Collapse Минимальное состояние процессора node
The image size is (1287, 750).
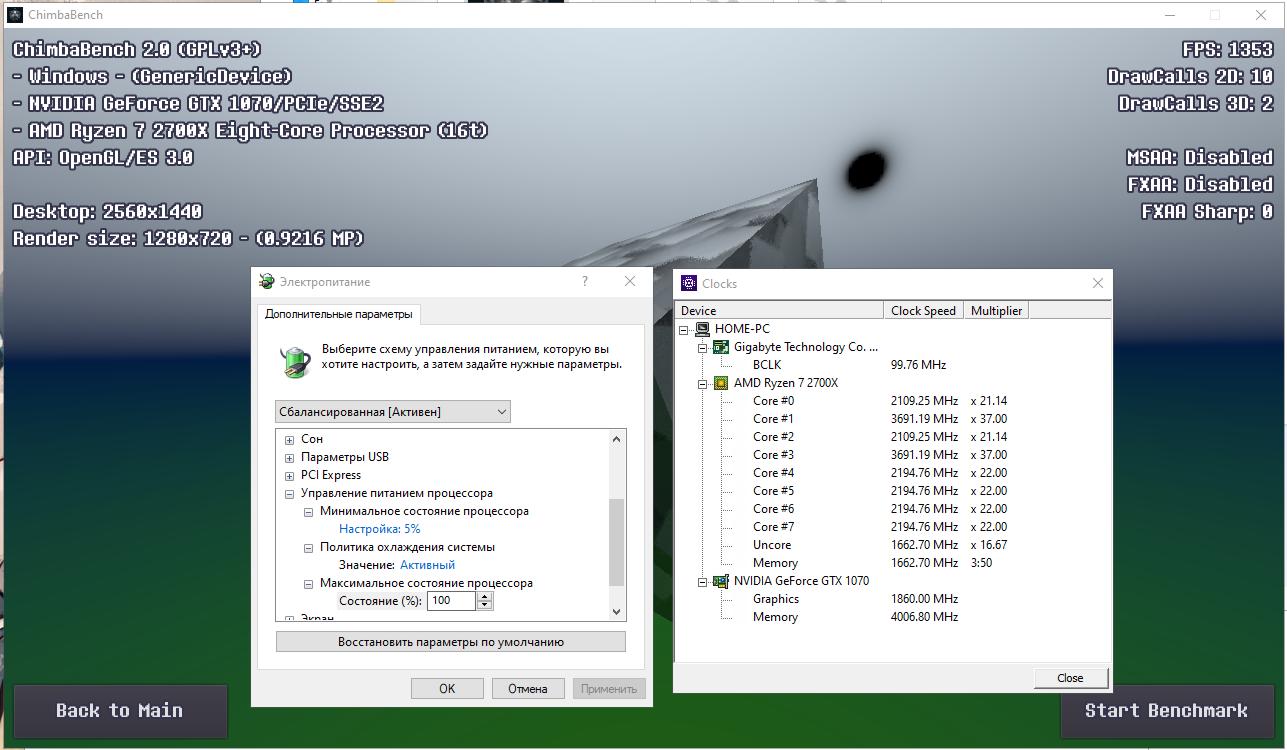308,511
